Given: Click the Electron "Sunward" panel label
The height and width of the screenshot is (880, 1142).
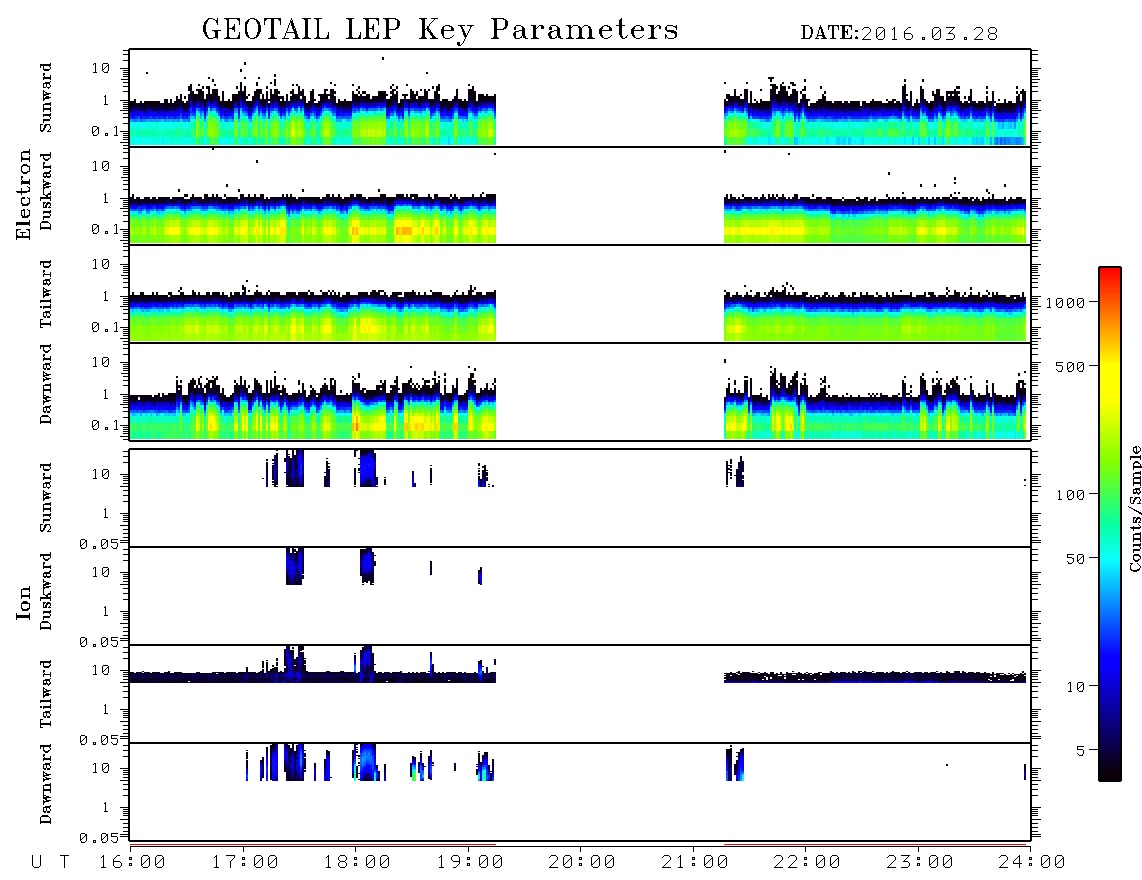Looking at the screenshot, I should (x=45, y=98).
